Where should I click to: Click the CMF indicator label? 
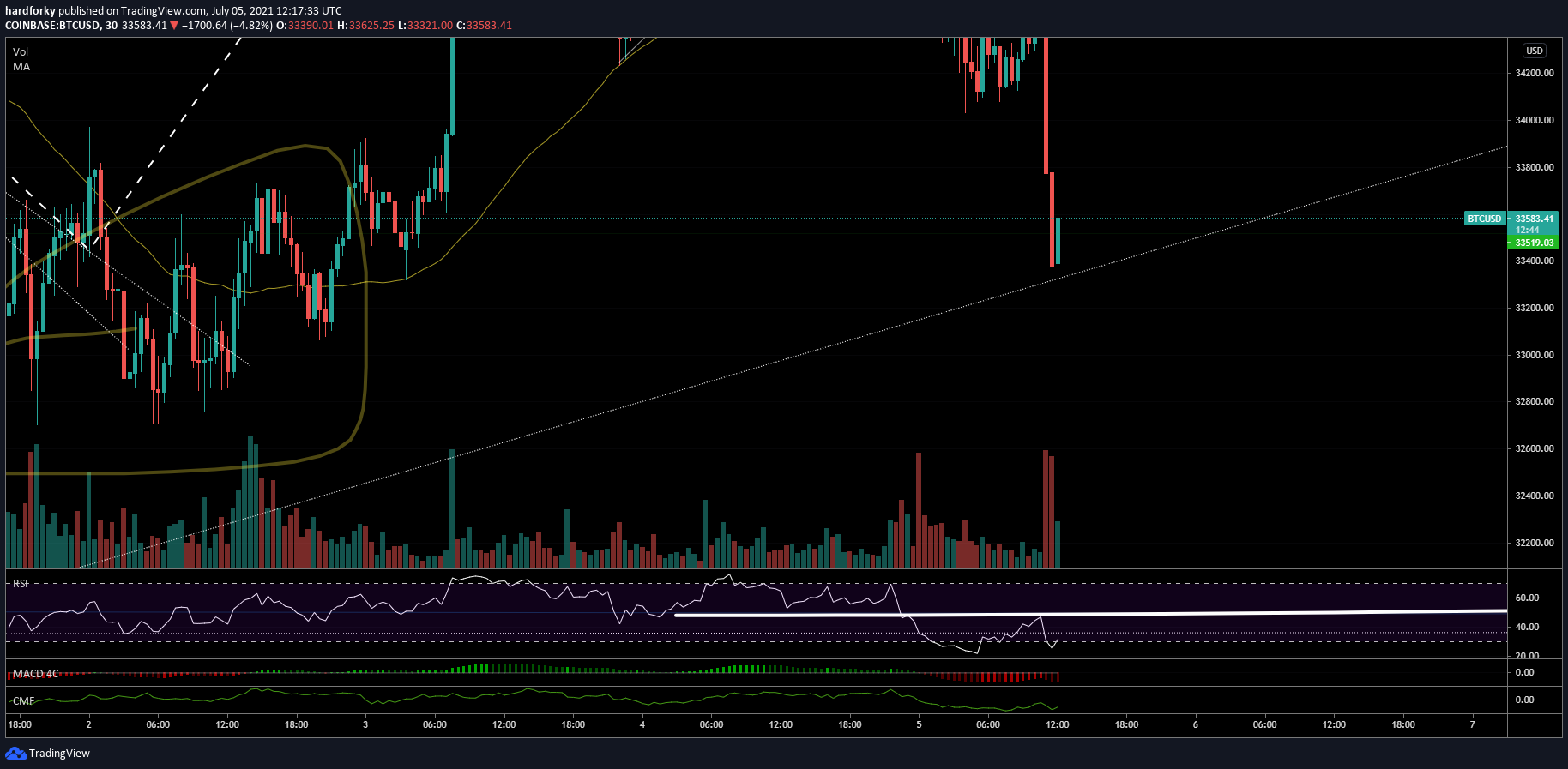(x=23, y=701)
